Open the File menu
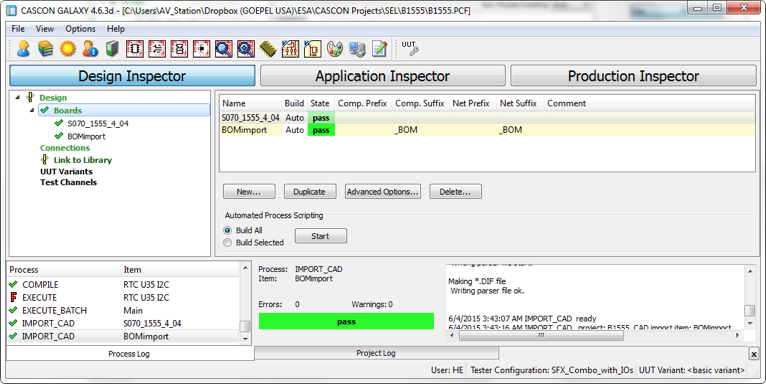 18,29
